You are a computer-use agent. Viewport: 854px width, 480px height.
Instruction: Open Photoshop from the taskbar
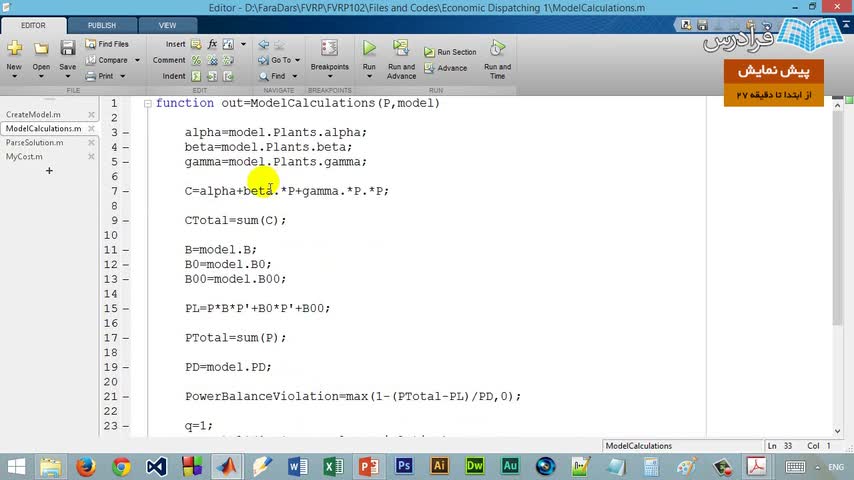[404, 466]
